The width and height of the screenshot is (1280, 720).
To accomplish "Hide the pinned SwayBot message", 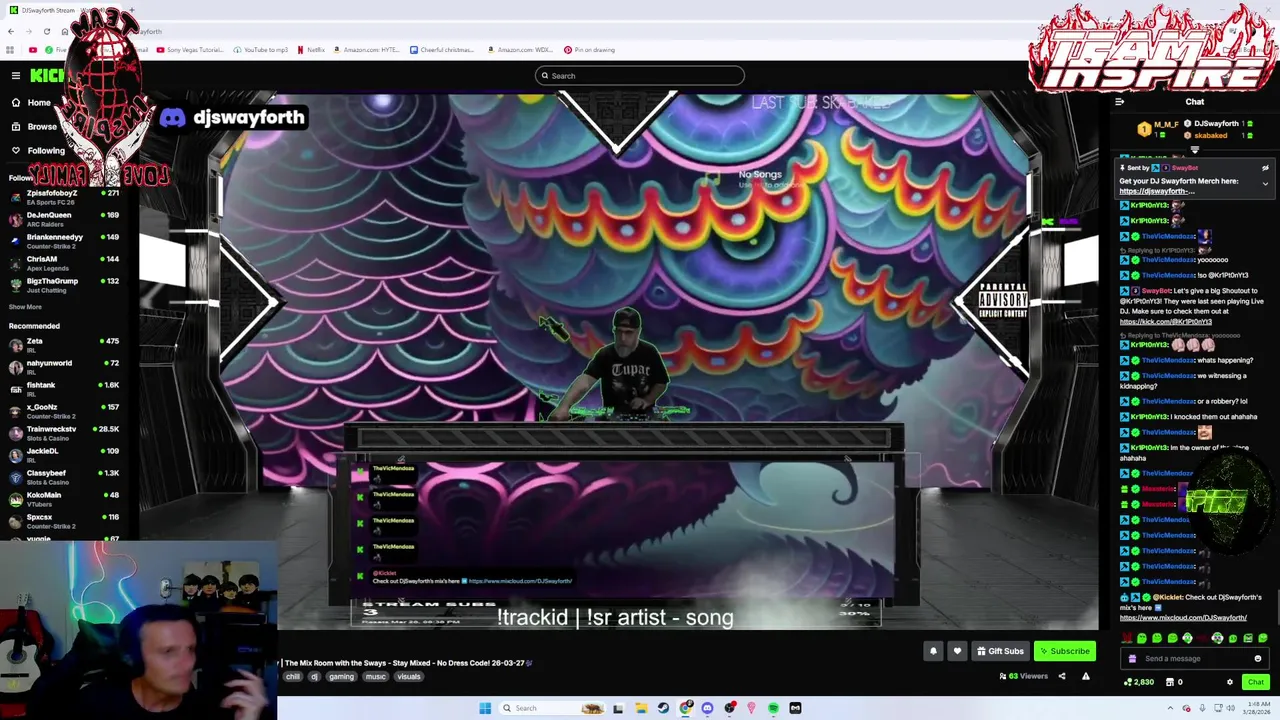I will [1265, 168].
